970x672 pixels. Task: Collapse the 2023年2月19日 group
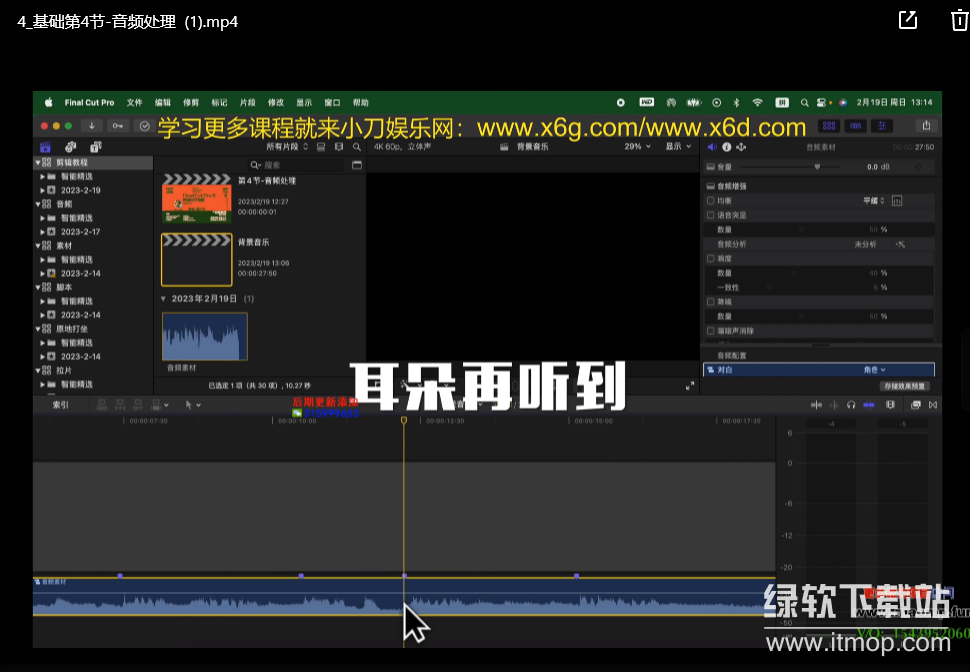pos(164,299)
